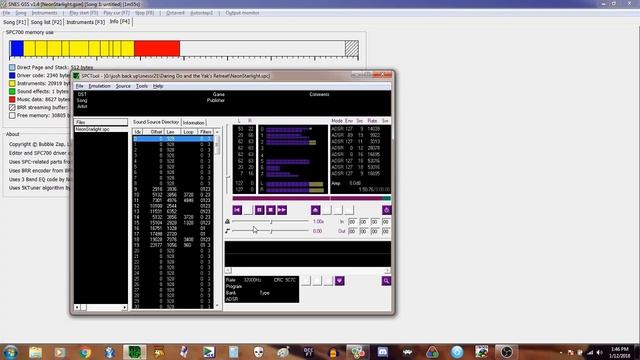Screen dimensions: 640x360
Task: Open the Windows Start menu
Action: click(x=10, y=352)
